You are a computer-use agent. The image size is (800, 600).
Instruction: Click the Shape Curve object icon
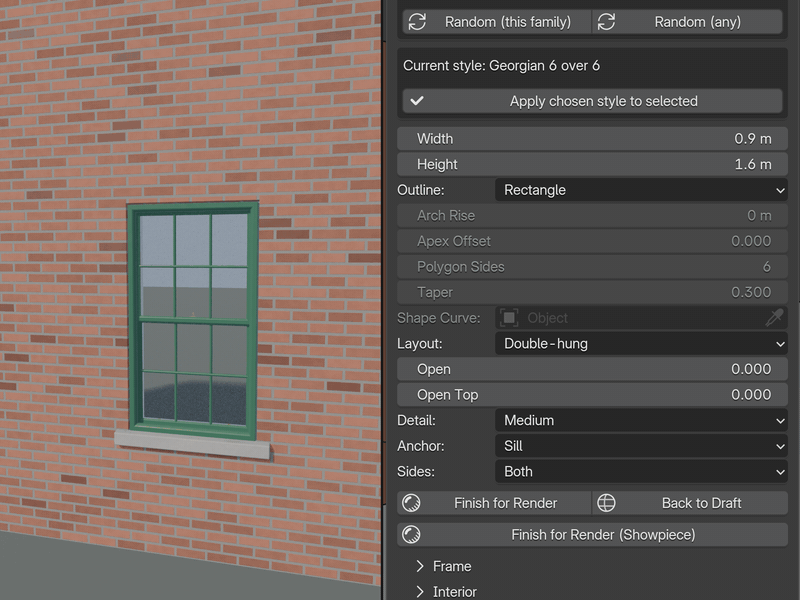pyautogui.click(x=509, y=318)
